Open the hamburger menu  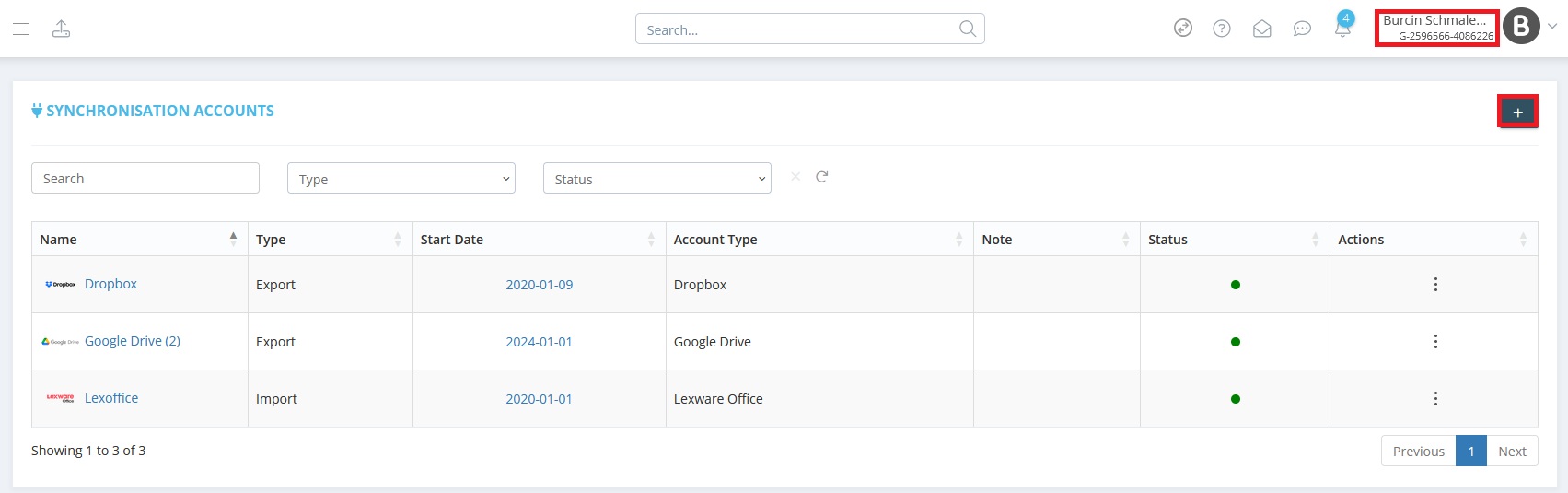(20, 29)
